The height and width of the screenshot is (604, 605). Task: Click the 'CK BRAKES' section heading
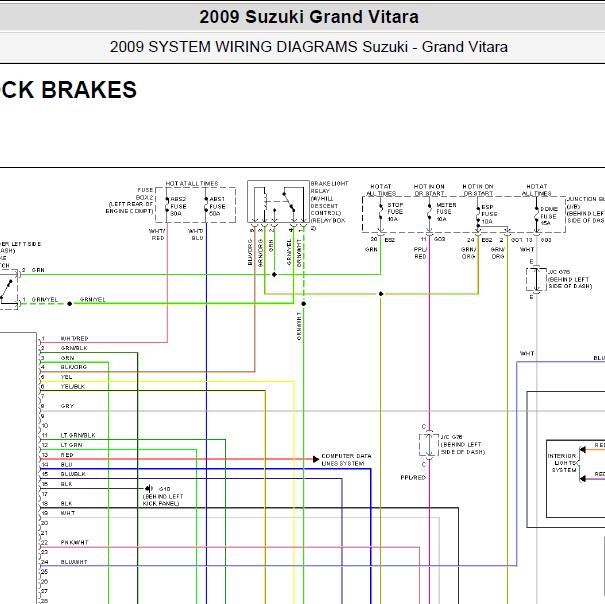(x=68, y=90)
